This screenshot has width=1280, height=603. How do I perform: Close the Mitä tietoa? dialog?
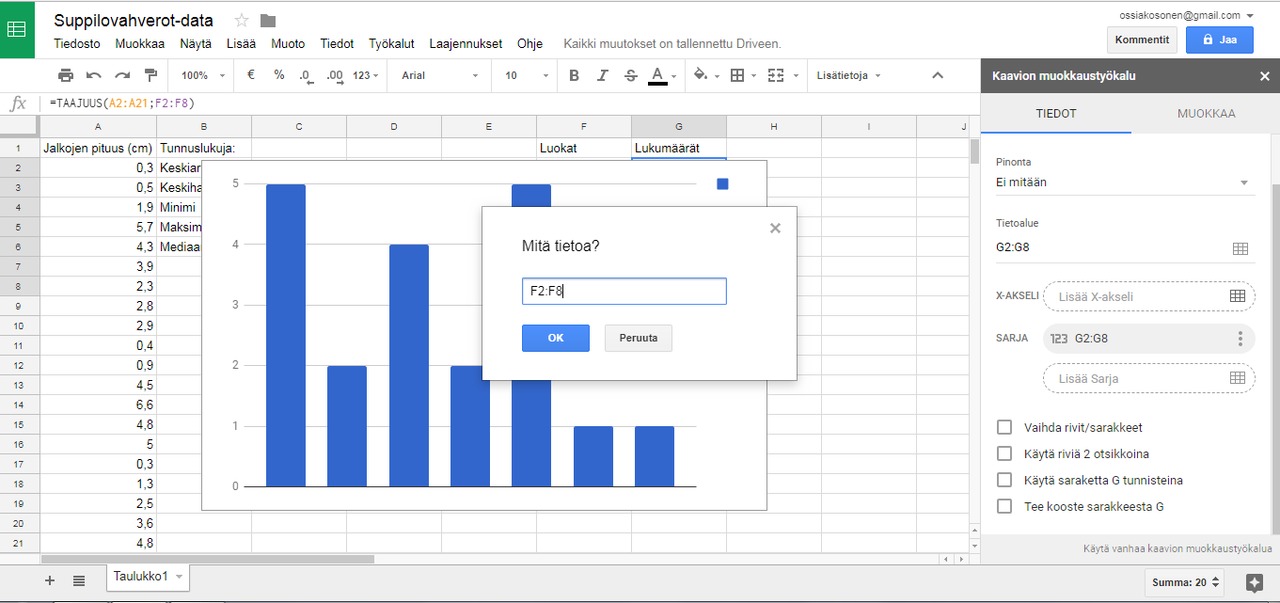pos(775,228)
